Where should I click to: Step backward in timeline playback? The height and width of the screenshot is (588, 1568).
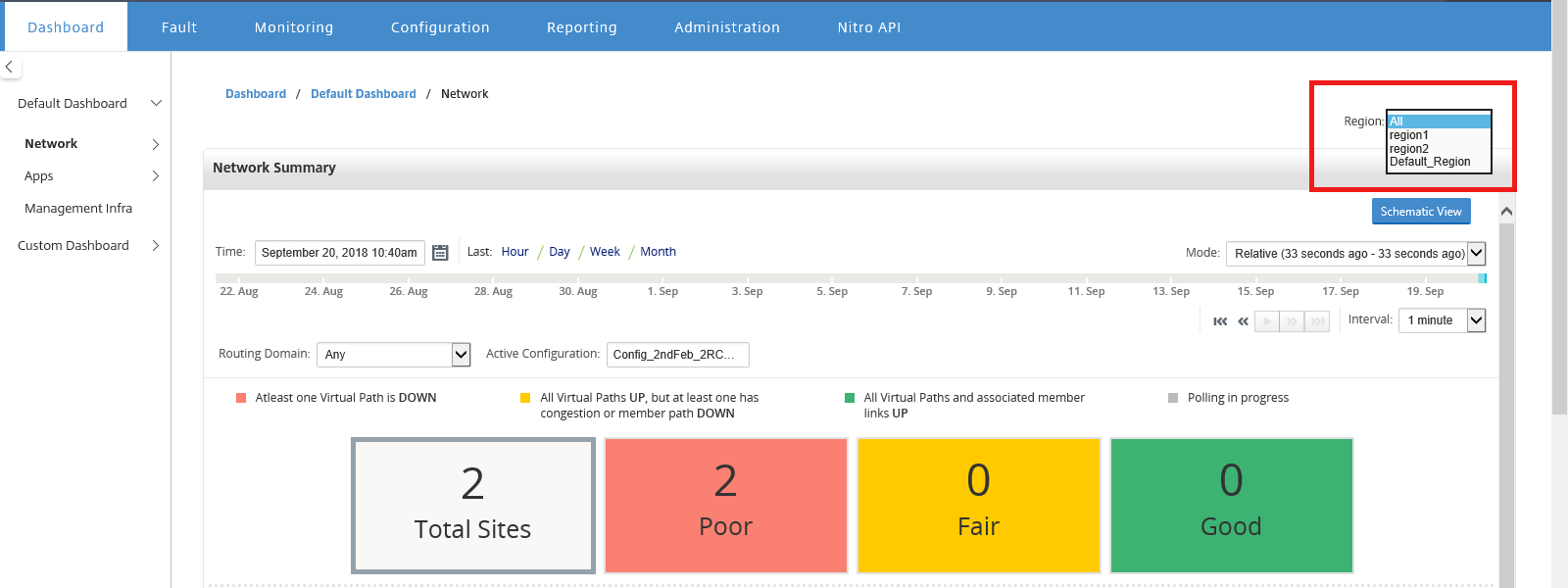click(x=1243, y=321)
